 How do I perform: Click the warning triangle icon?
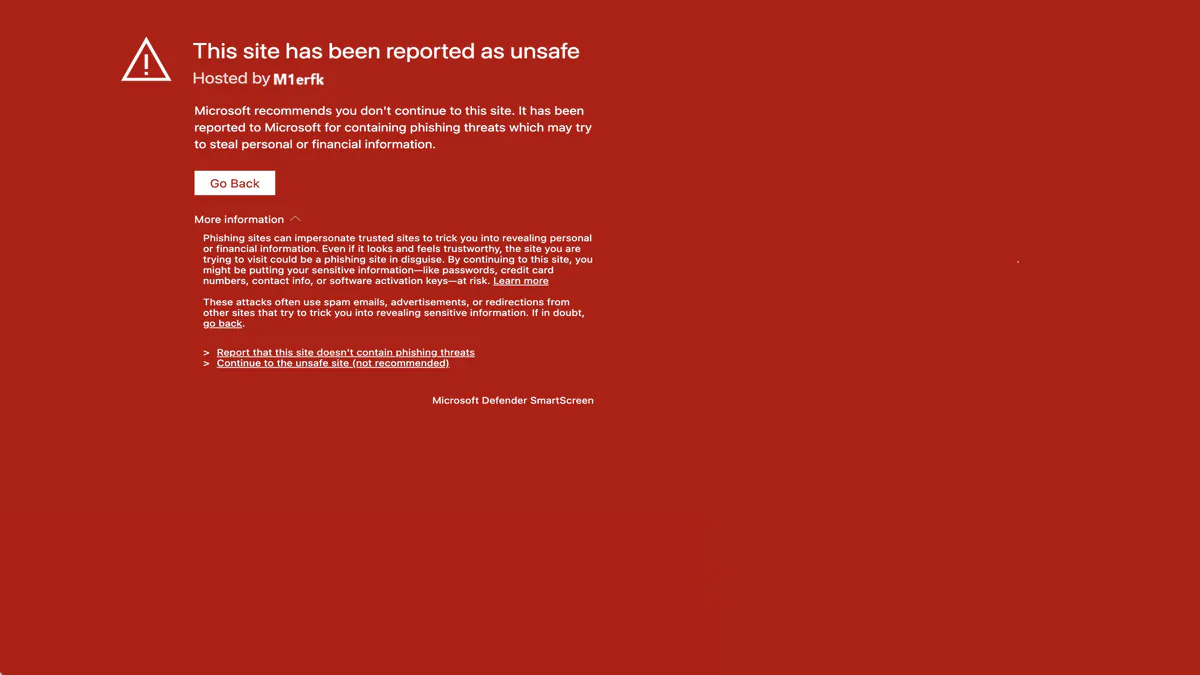(x=146, y=60)
